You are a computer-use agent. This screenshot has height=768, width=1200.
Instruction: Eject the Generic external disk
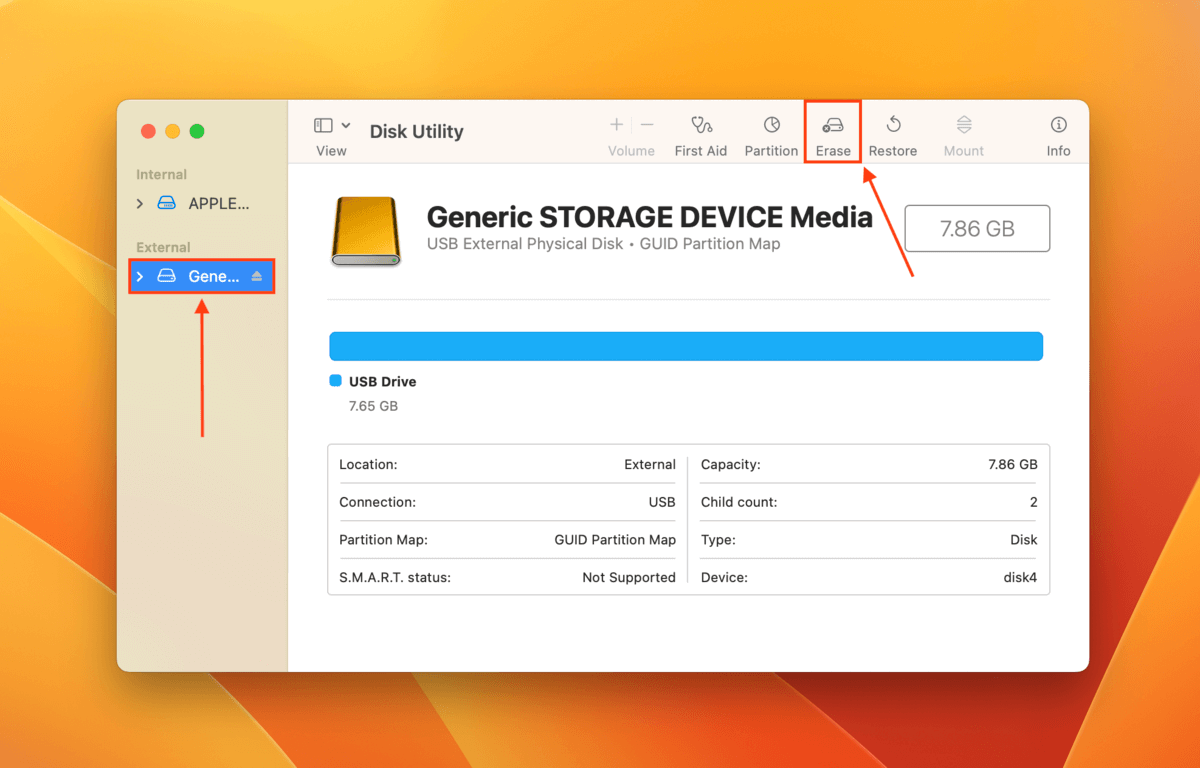coord(257,277)
